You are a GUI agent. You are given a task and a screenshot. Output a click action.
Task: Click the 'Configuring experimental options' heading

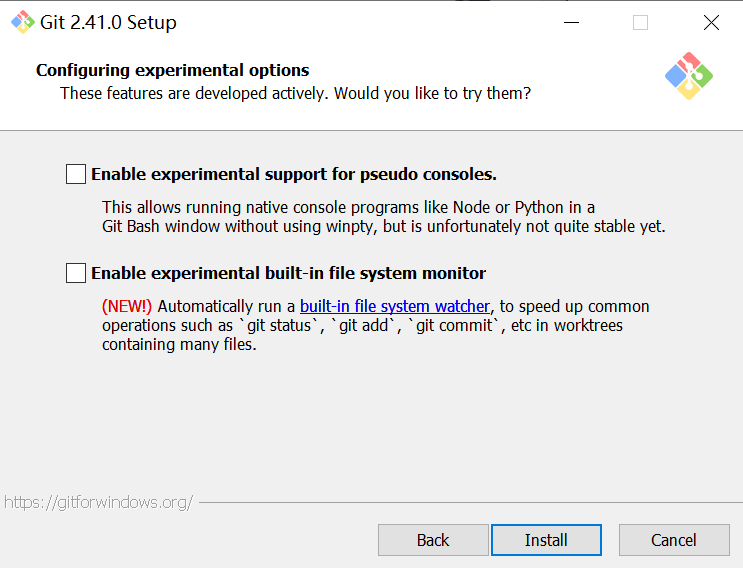pyautogui.click(x=172, y=70)
